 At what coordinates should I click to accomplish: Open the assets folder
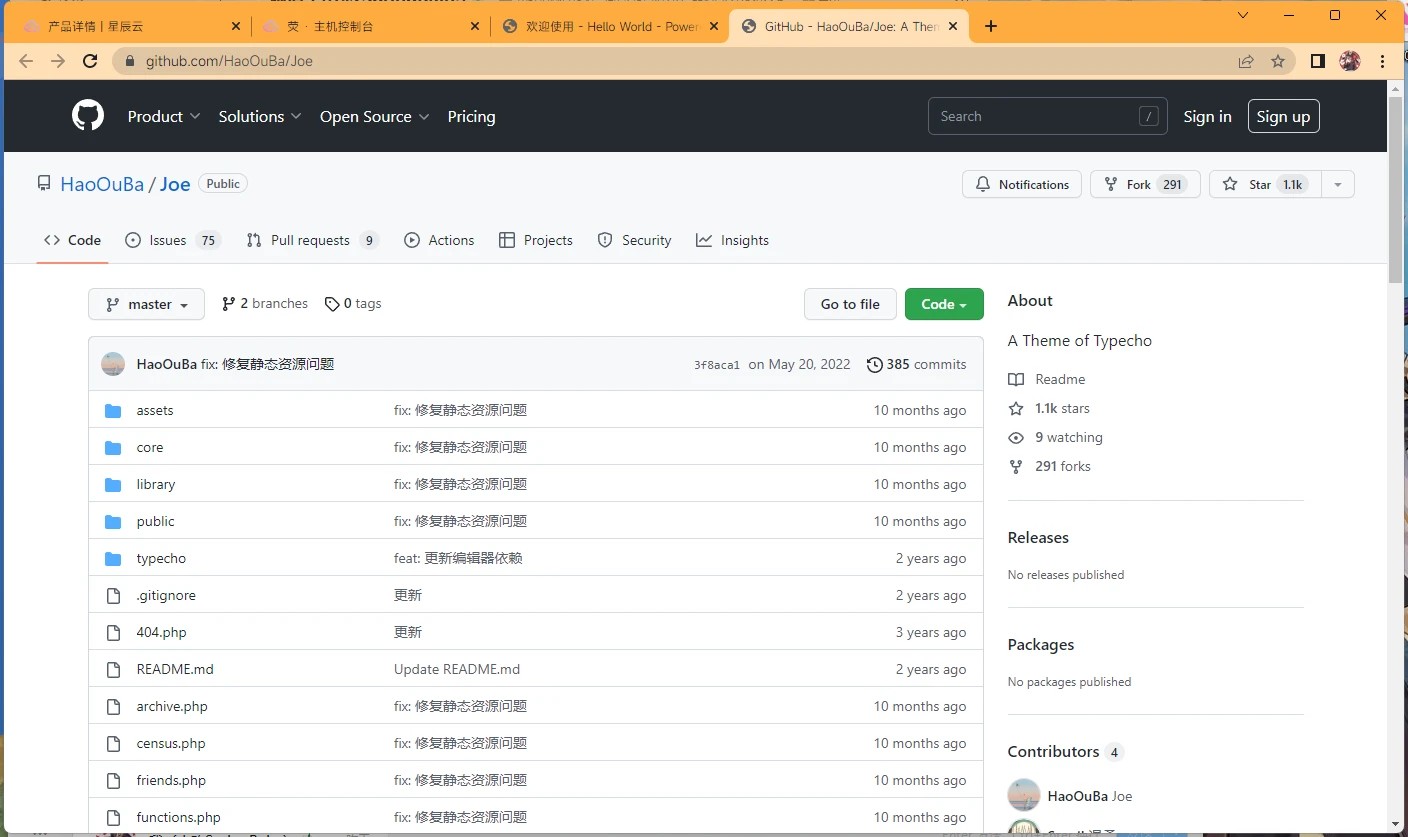point(155,410)
